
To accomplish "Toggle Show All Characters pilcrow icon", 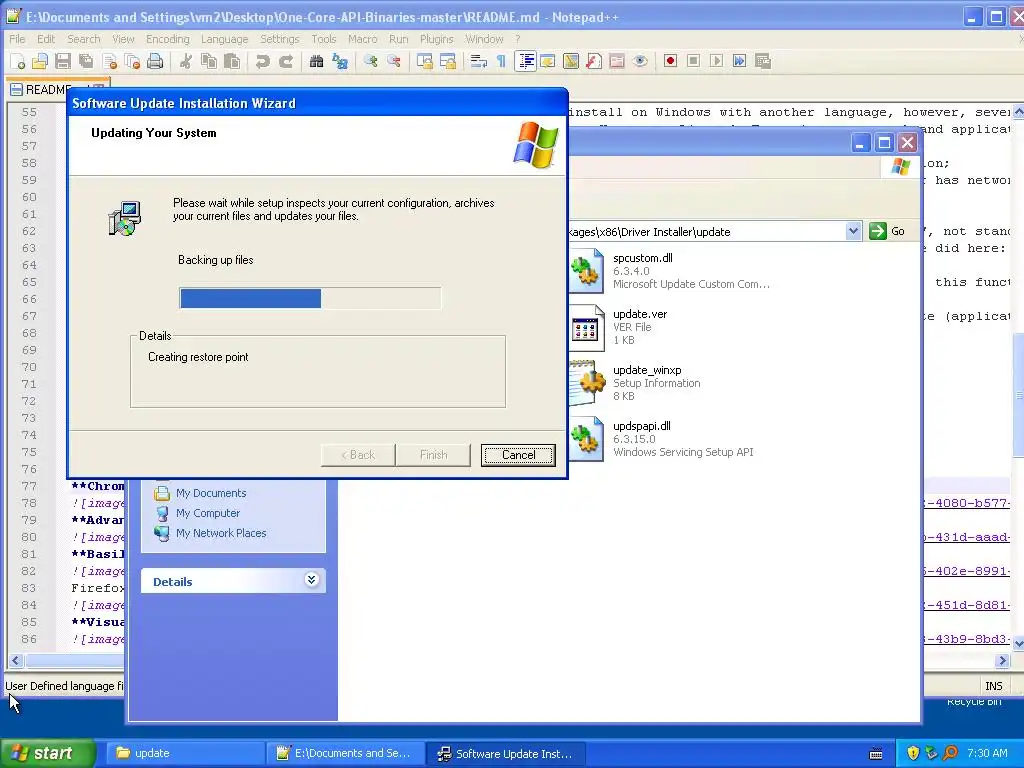I will pos(501,61).
